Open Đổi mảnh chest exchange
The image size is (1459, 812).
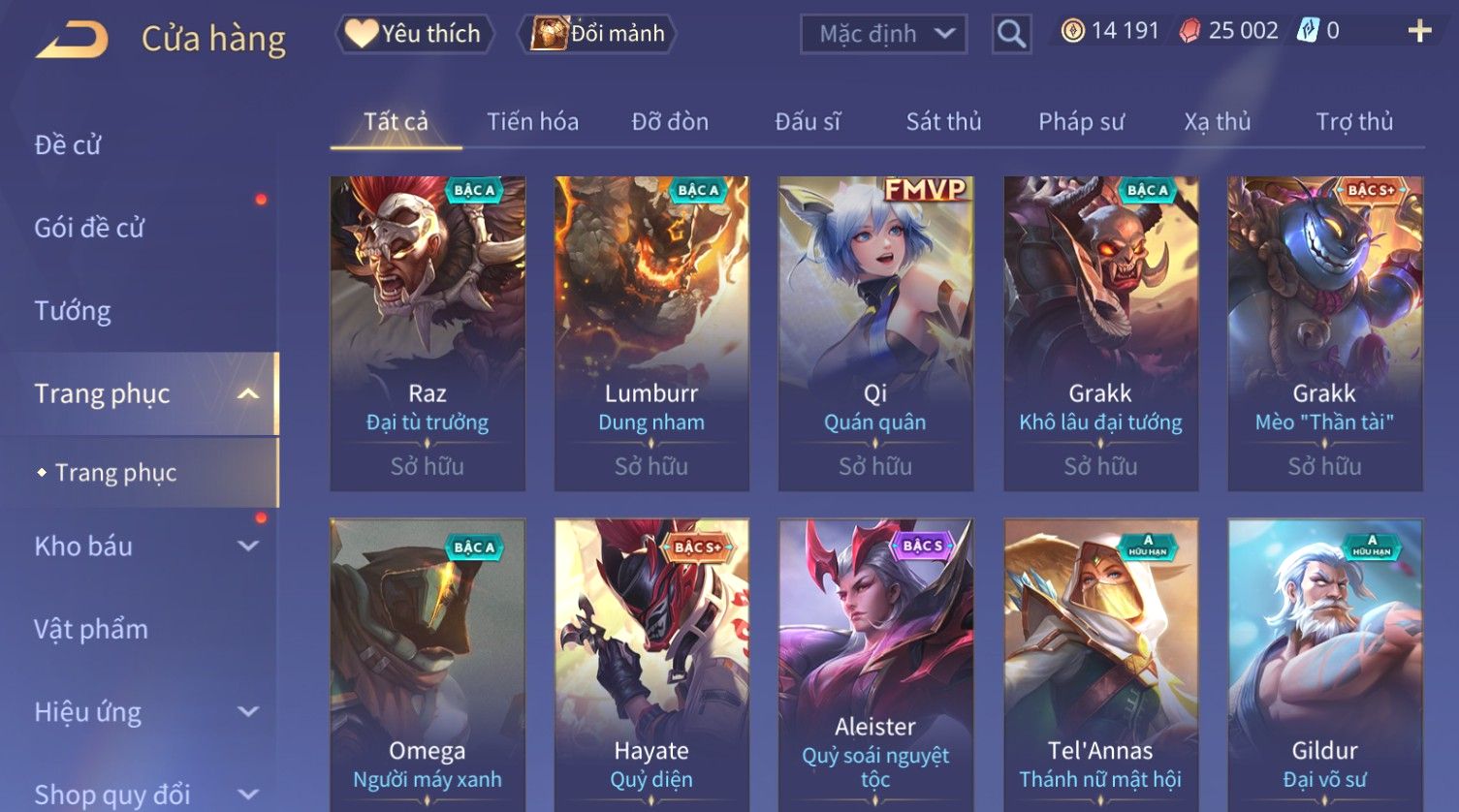click(x=597, y=34)
